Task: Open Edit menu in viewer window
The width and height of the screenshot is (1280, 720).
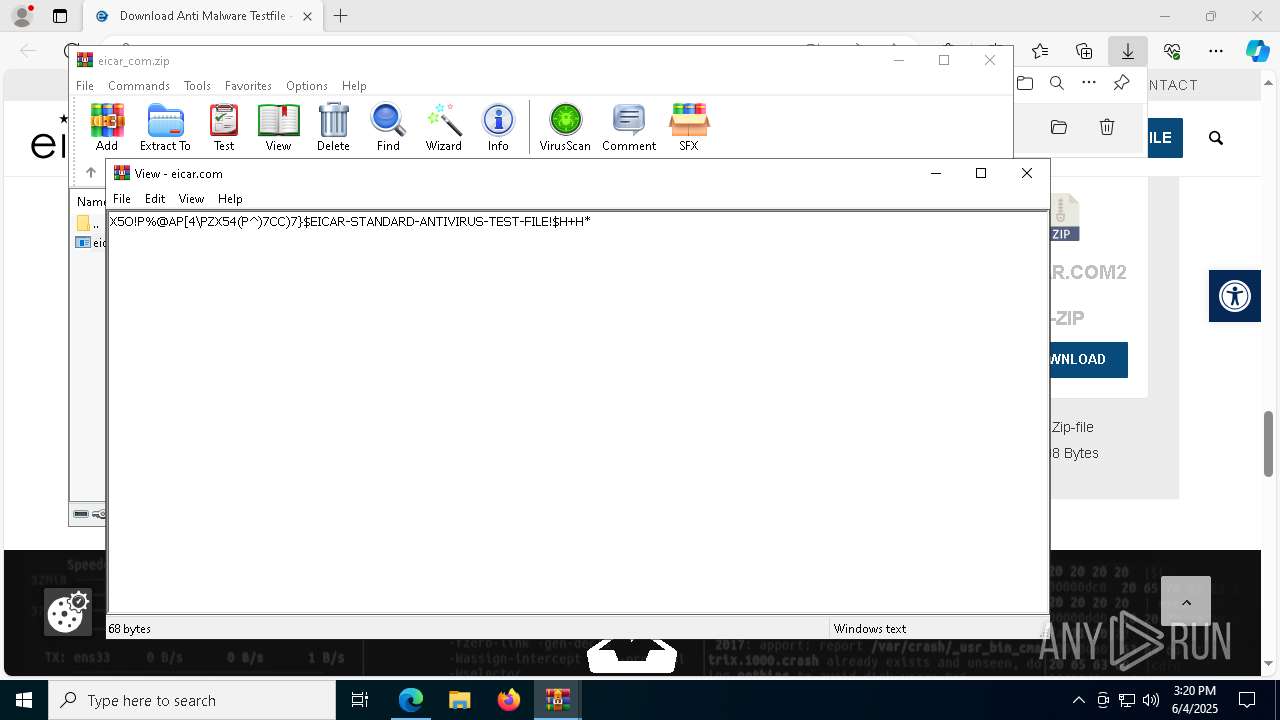Action: [x=155, y=199]
